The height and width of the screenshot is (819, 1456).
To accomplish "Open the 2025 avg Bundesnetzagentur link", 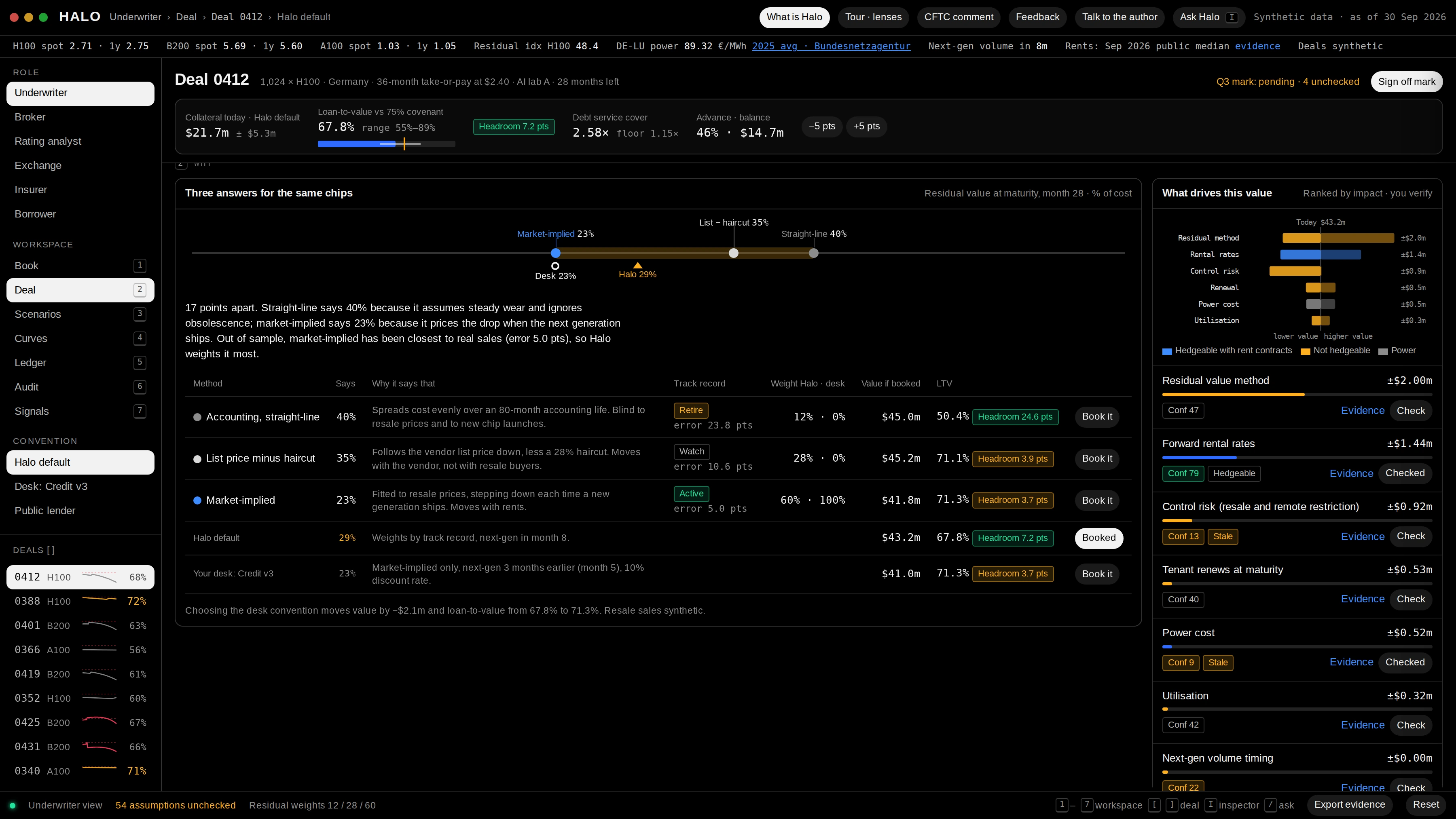I will point(831,46).
